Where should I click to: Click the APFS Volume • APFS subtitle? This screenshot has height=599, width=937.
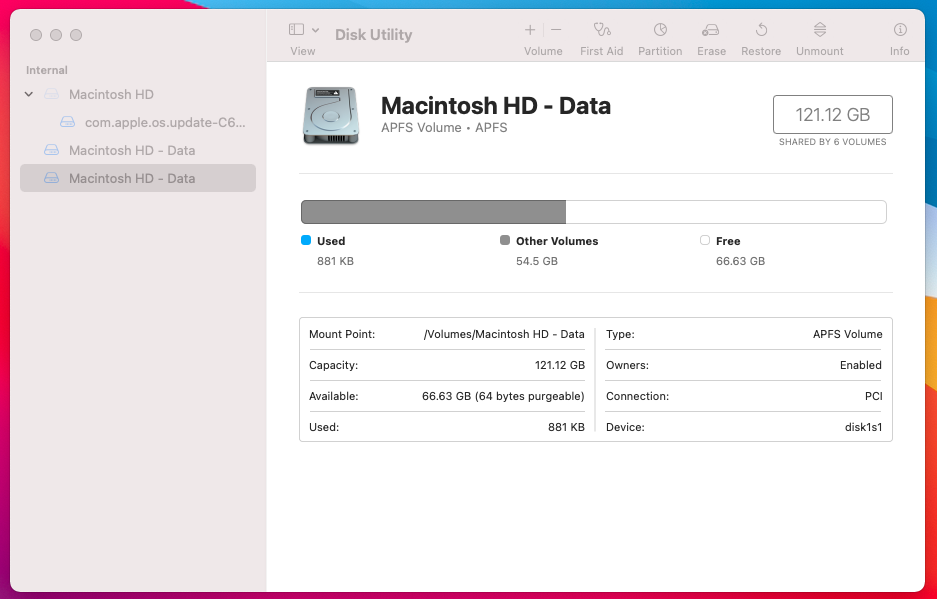[x=444, y=128]
